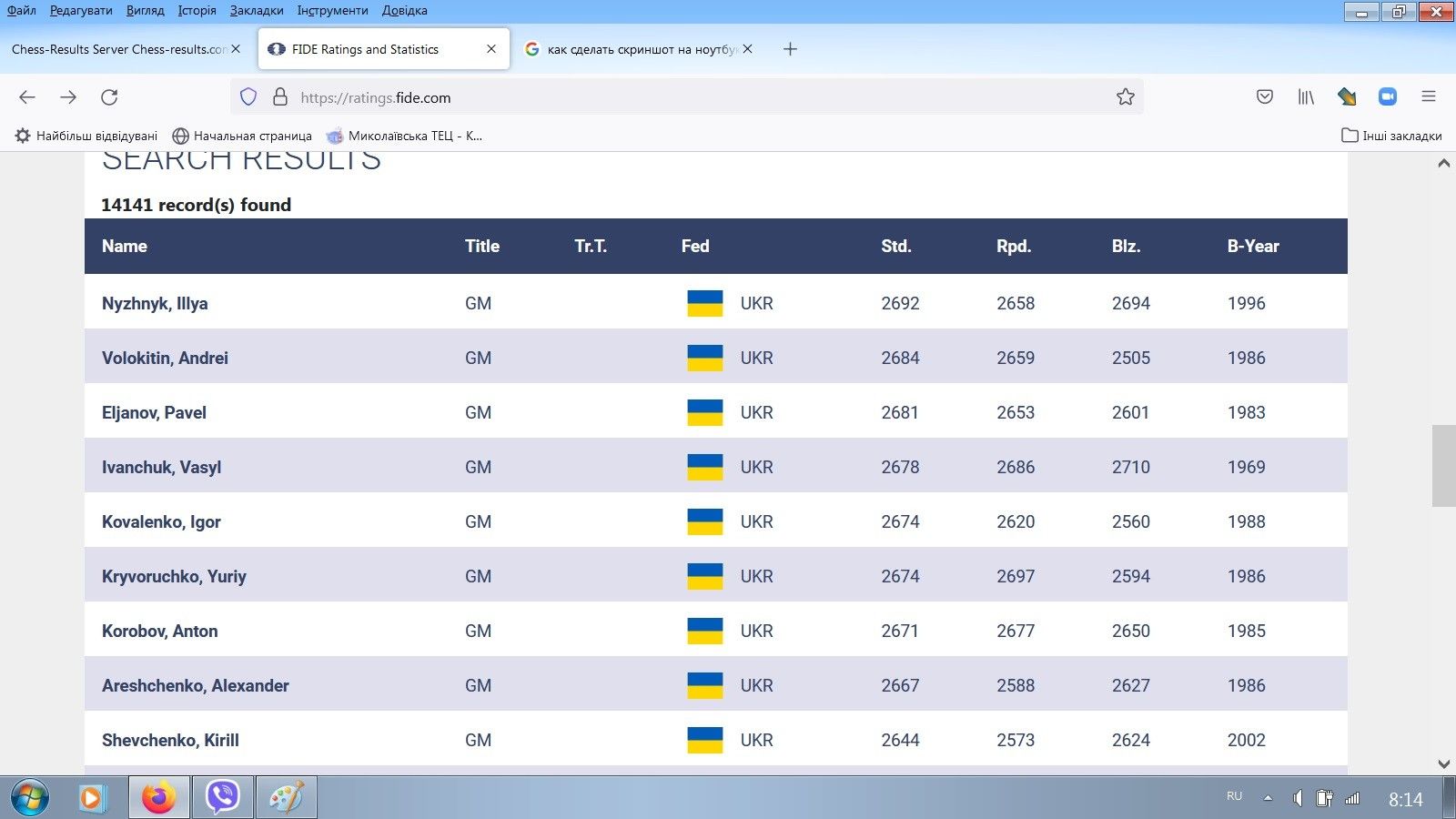Click the vertical scrollbar thumb

click(1443, 465)
